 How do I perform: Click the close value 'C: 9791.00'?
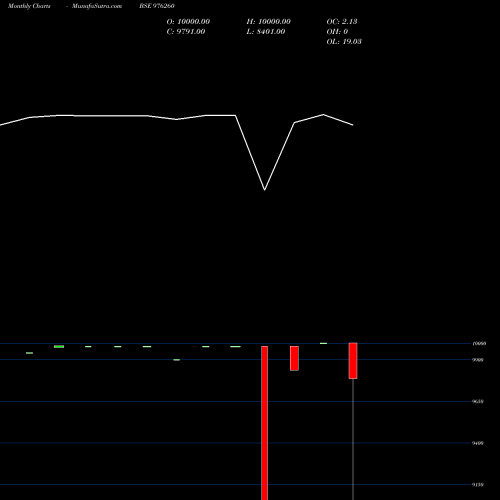[x=186, y=32]
